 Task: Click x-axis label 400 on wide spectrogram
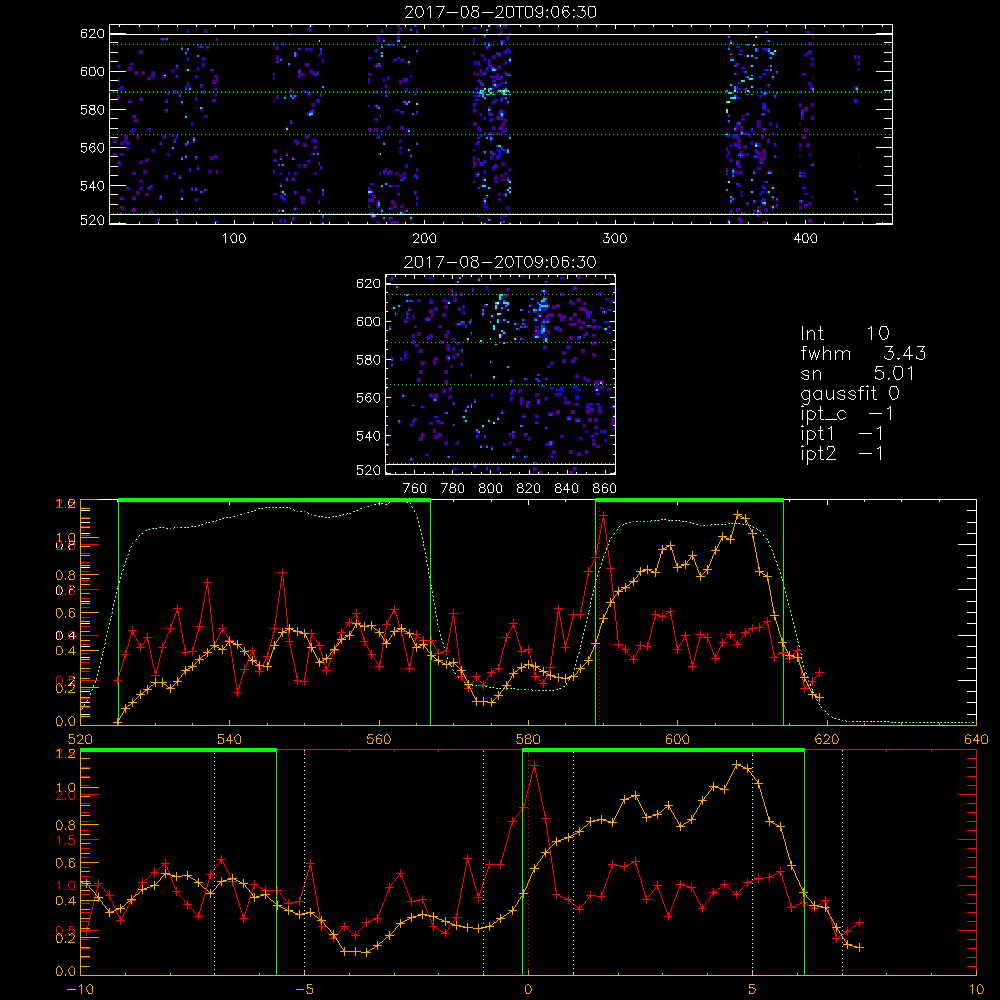point(805,239)
